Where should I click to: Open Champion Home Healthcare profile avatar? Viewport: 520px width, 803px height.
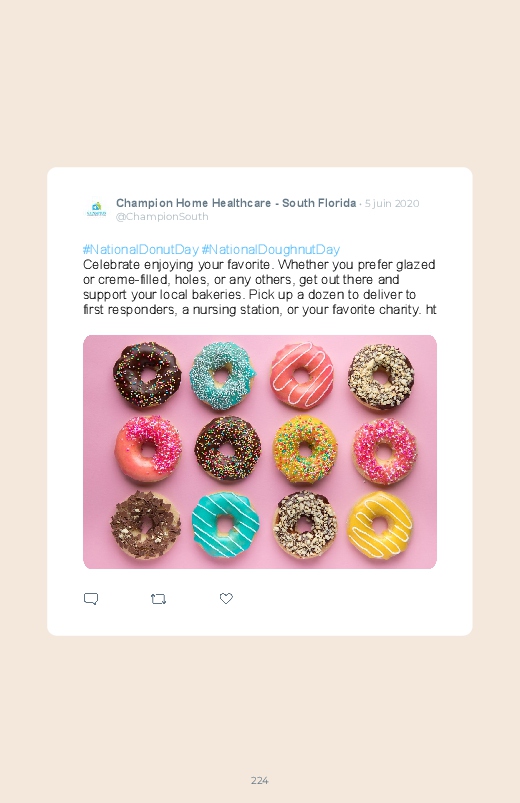point(96,209)
